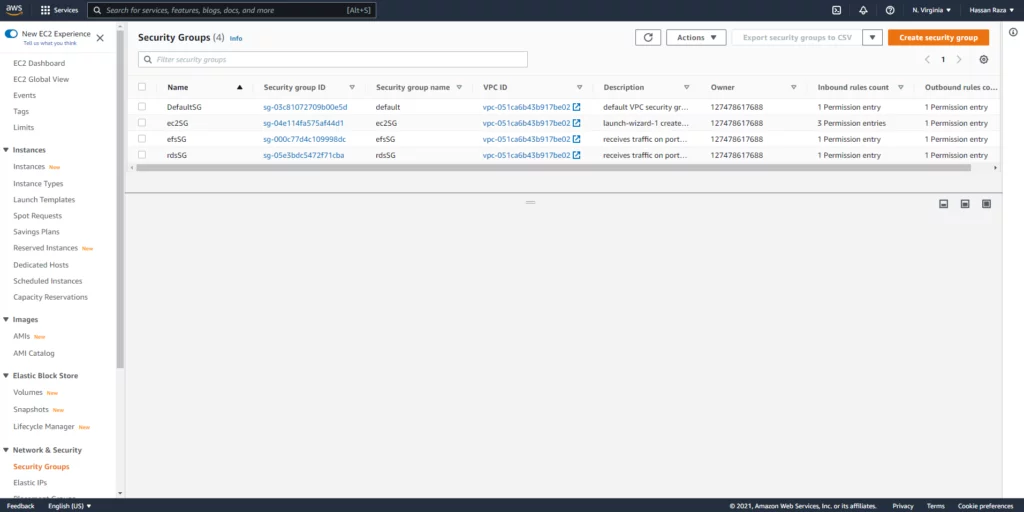Go to Instances in the sidebar

pos(29,167)
